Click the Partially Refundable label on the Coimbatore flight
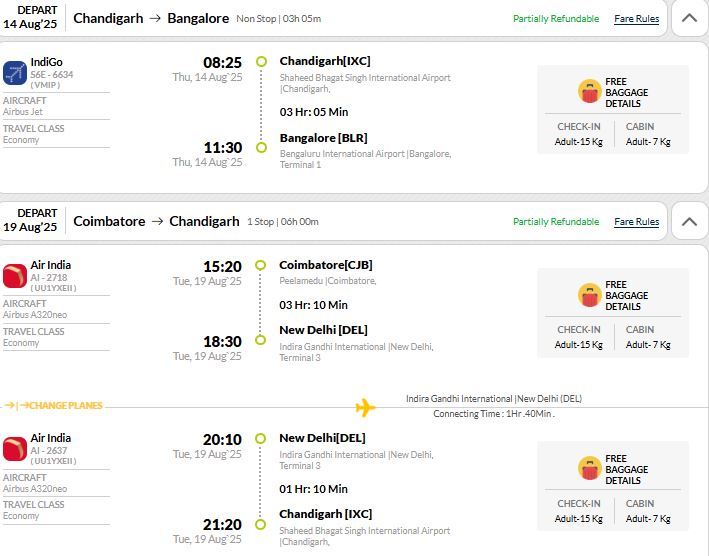Viewport: 709px width, 556px height. pos(556,222)
